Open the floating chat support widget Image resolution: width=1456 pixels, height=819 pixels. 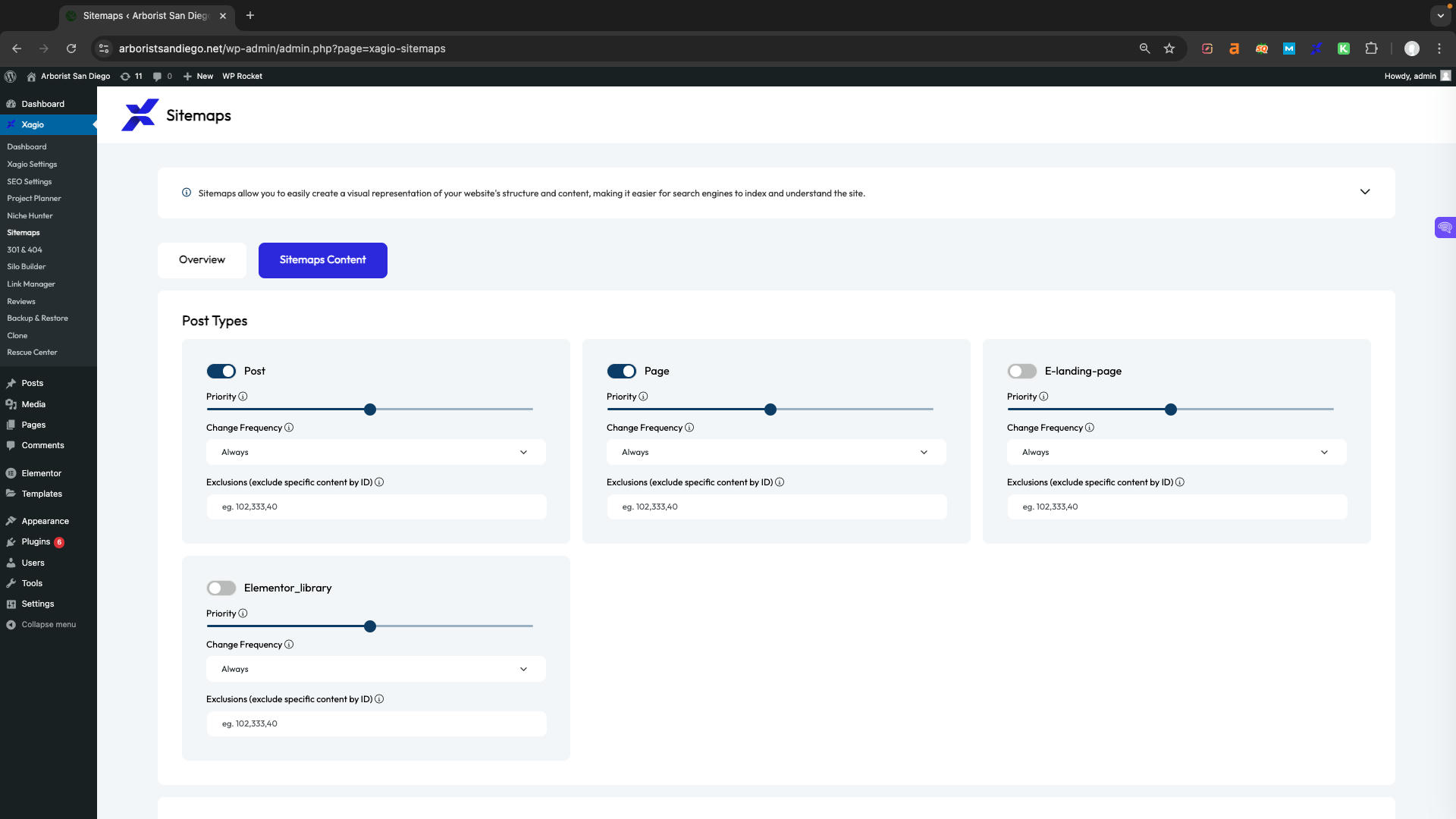(x=1445, y=227)
